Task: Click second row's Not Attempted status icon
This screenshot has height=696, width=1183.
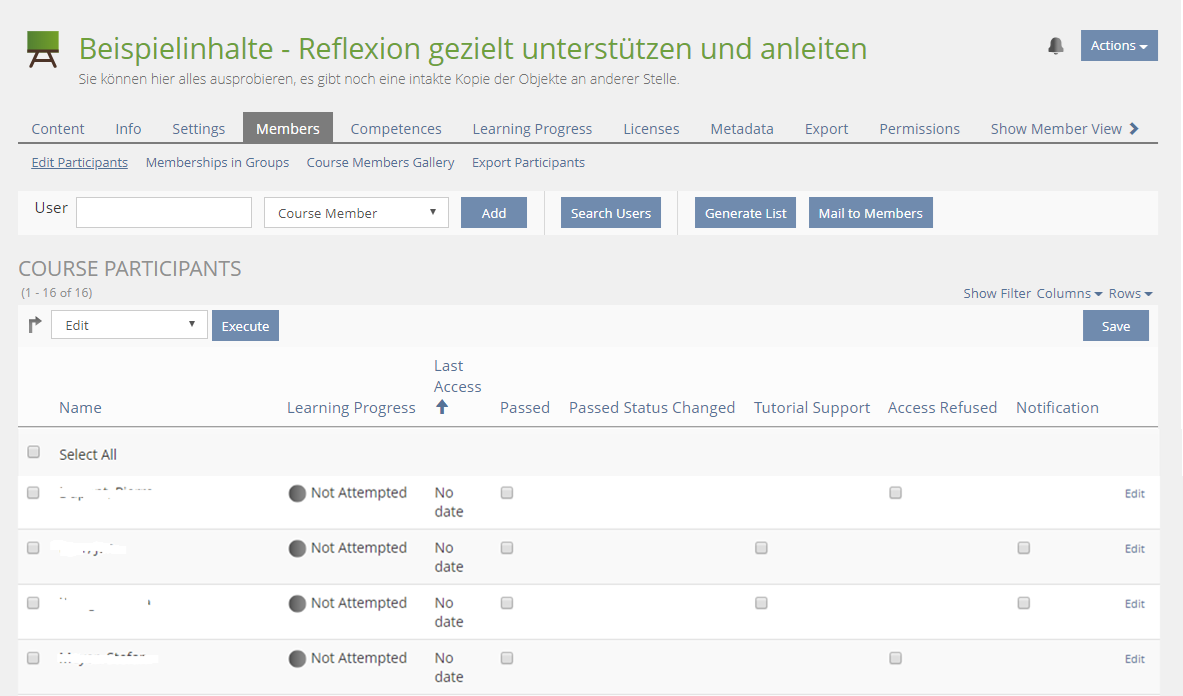Action: tap(297, 548)
